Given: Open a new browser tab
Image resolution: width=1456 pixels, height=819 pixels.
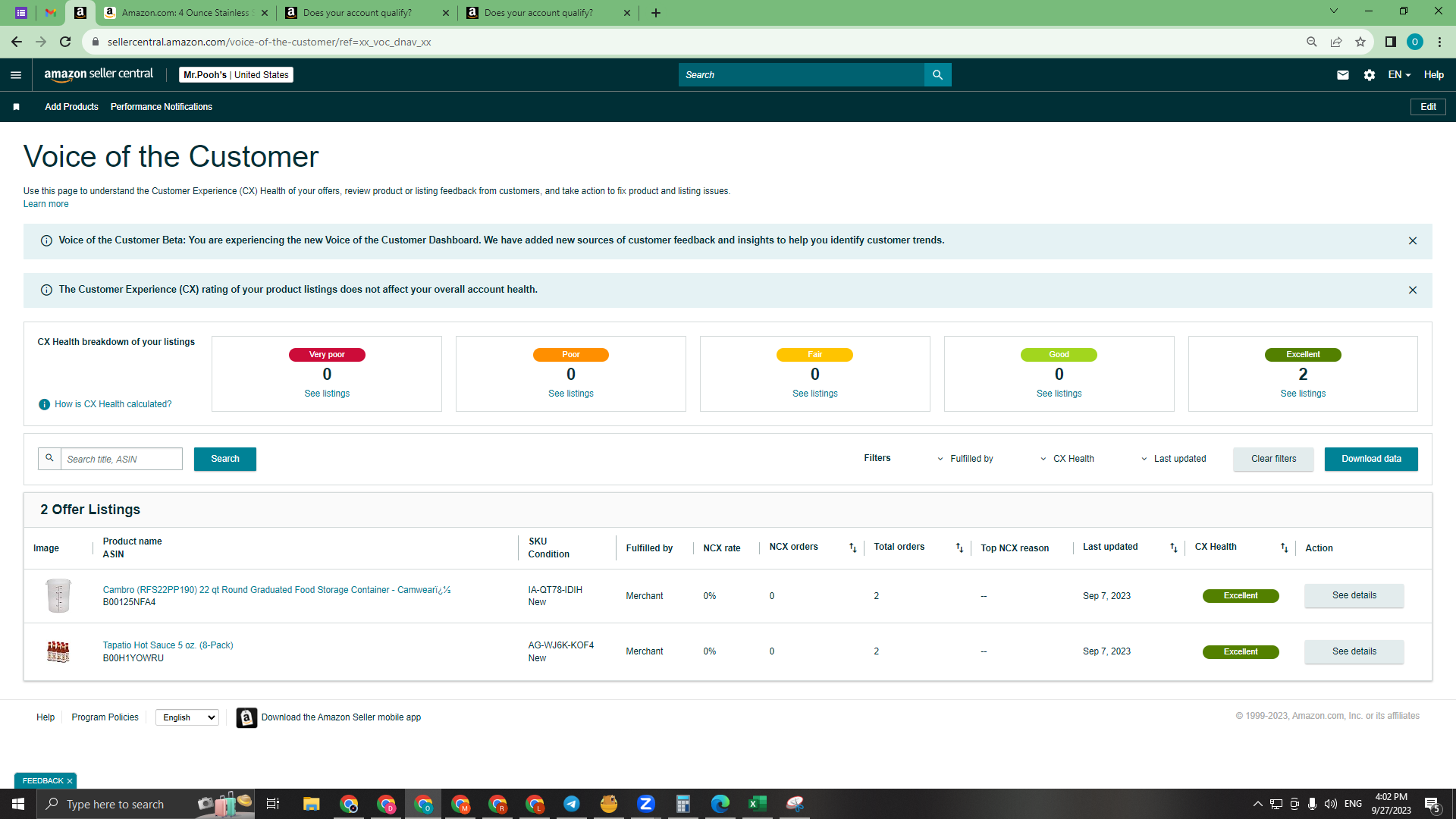Looking at the screenshot, I should [656, 13].
